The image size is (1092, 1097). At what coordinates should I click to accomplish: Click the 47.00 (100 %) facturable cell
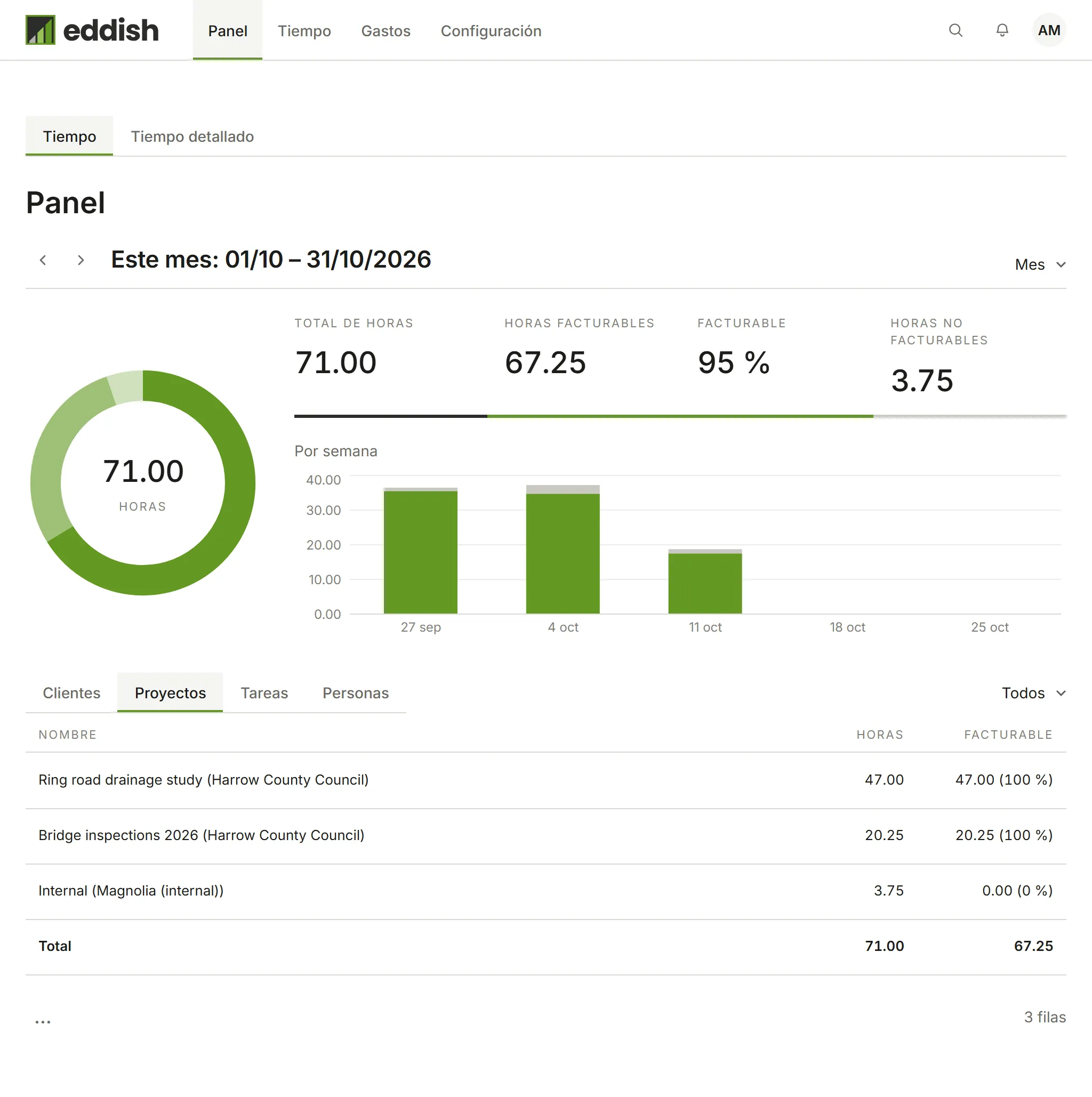[1004, 780]
